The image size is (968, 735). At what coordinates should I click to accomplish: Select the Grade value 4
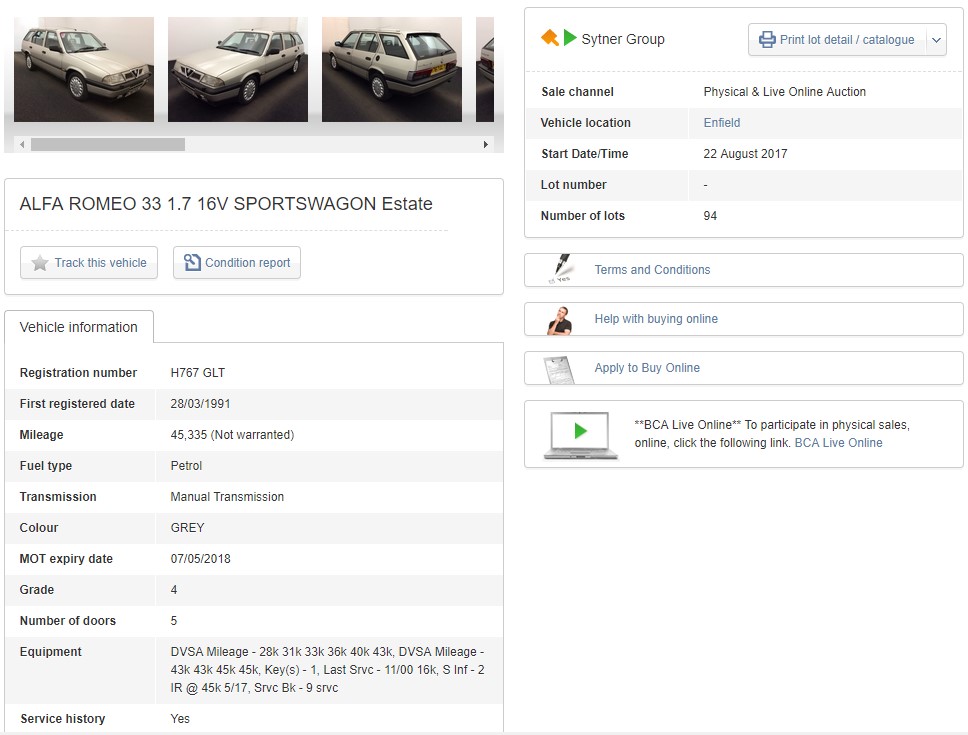(x=173, y=590)
